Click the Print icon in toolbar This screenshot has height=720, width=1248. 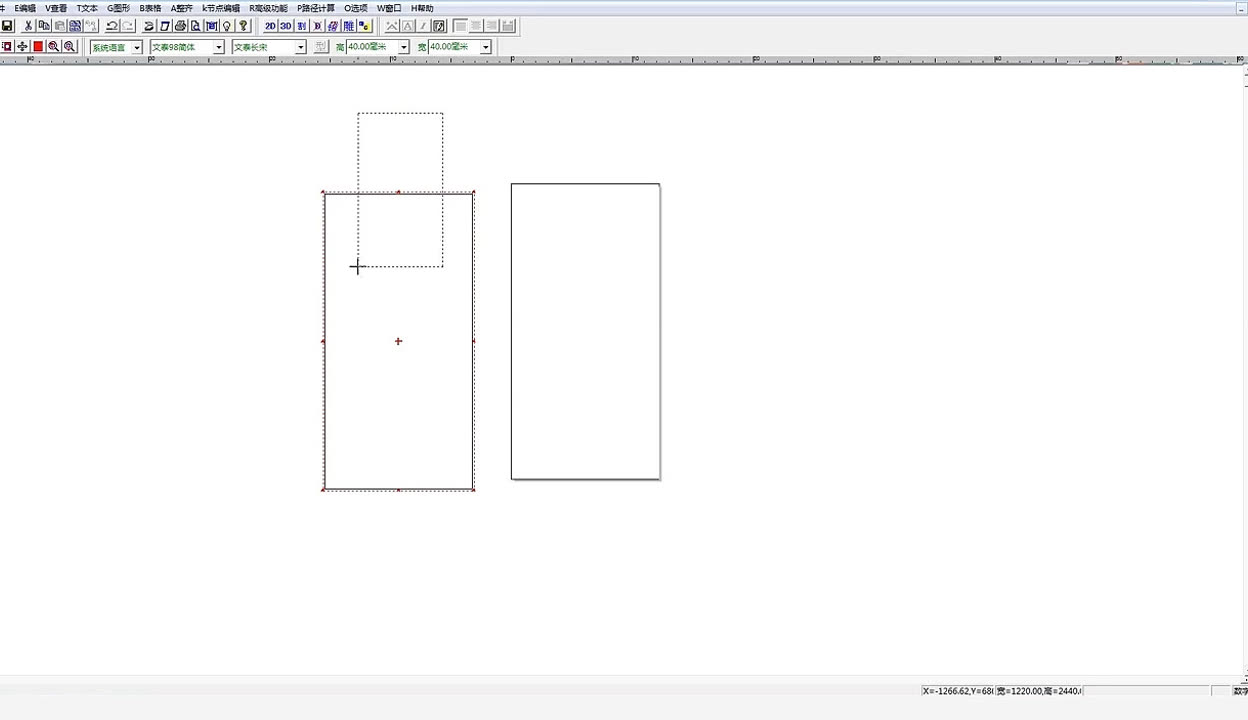[x=180, y=26]
